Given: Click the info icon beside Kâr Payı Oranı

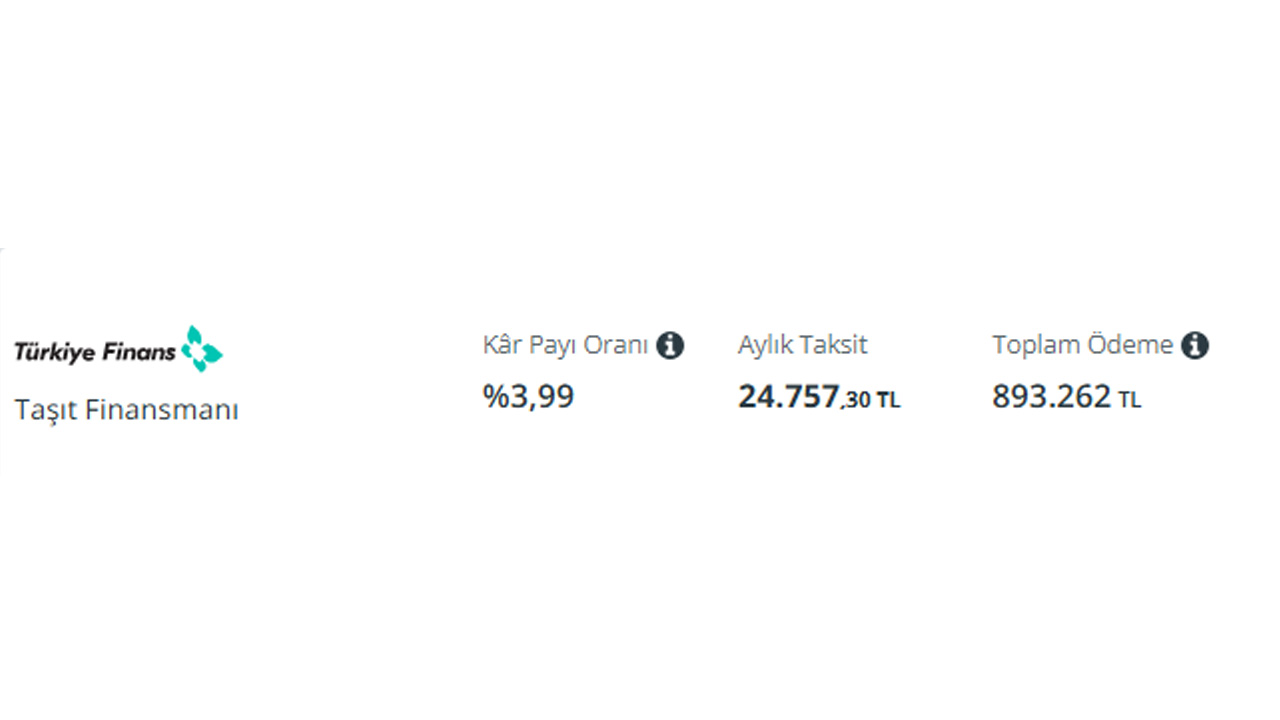Looking at the screenshot, I should [x=670, y=346].
